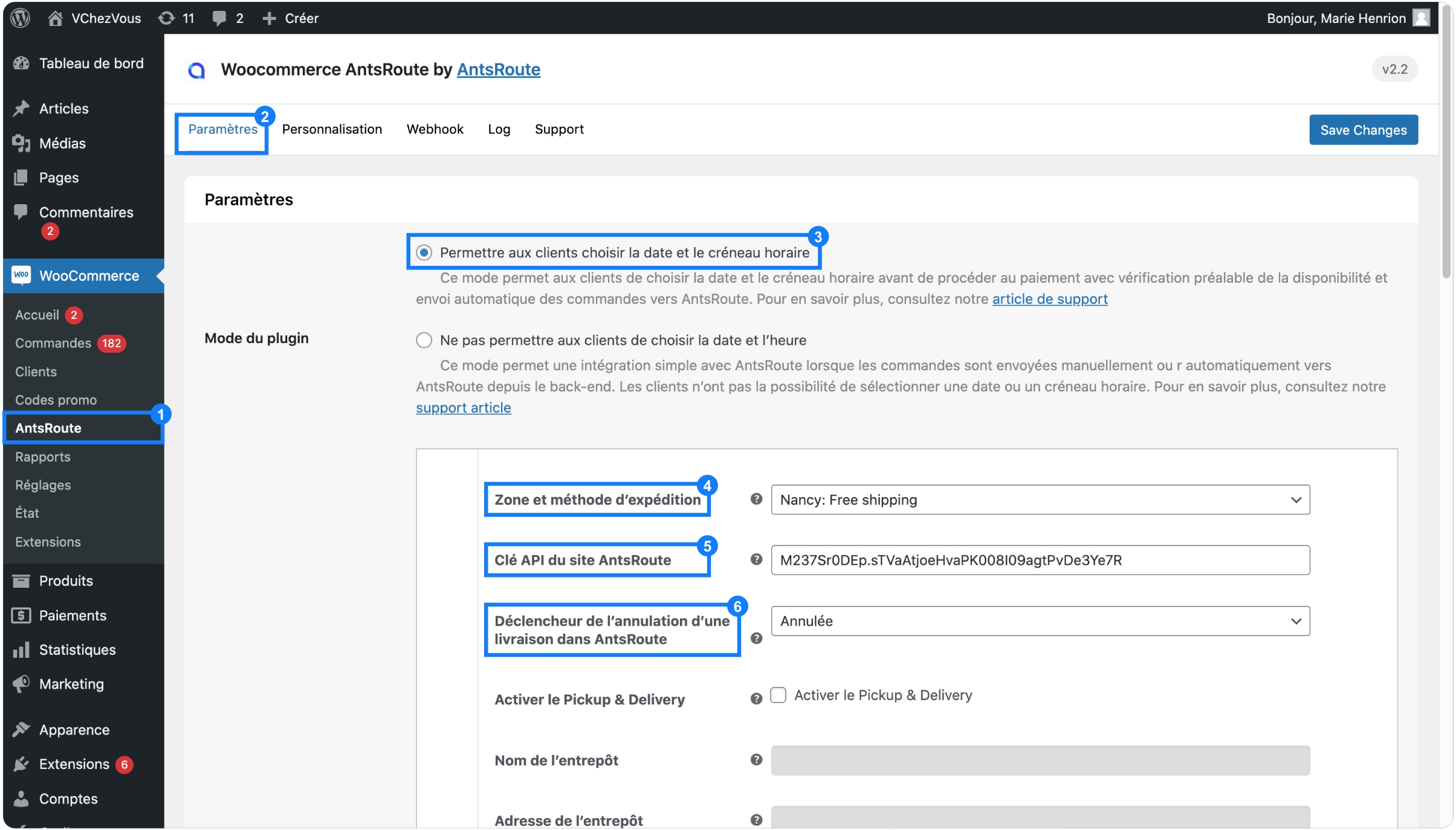Image resolution: width=1456 pixels, height=830 pixels.
Task: Open Réglages submenu item
Action: [x=43, y=485]
